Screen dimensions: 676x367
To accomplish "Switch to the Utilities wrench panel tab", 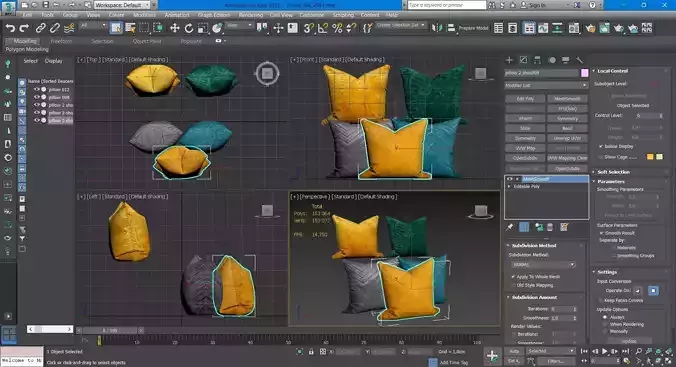I will click(x=579, y=60).
